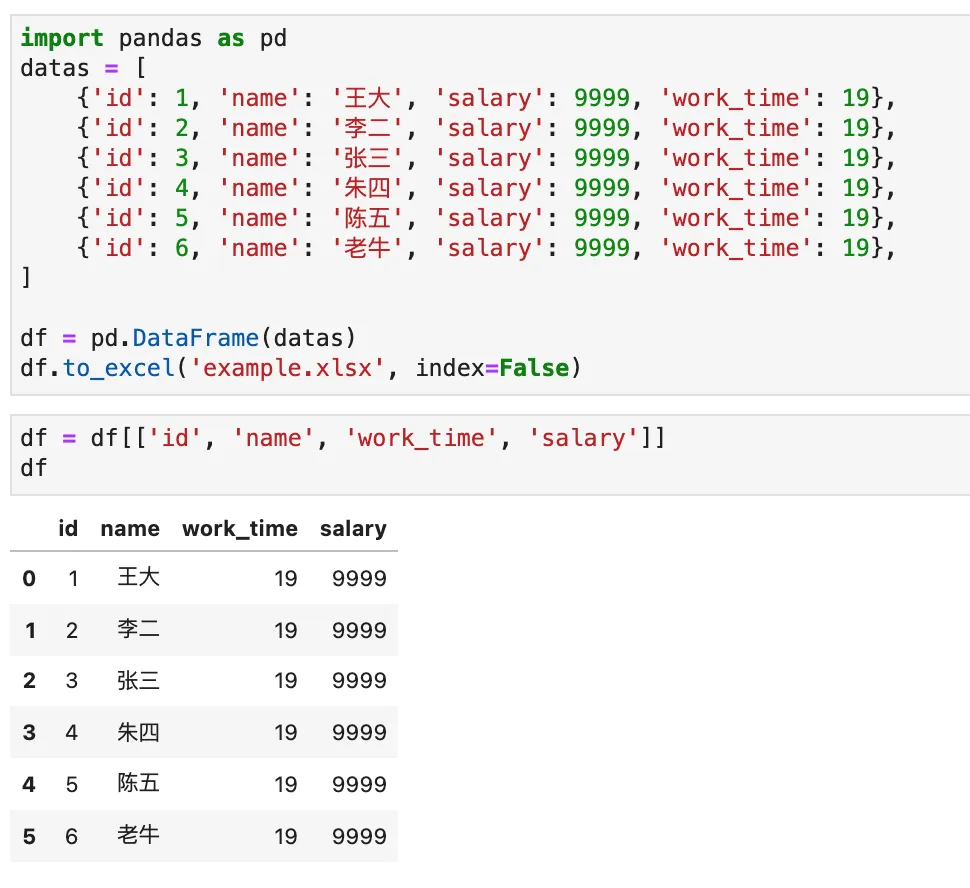The width and height of the screenshot is (970, 888).
Task: Place cursor on the row with name '王大' in code
Action: (486, 98)
